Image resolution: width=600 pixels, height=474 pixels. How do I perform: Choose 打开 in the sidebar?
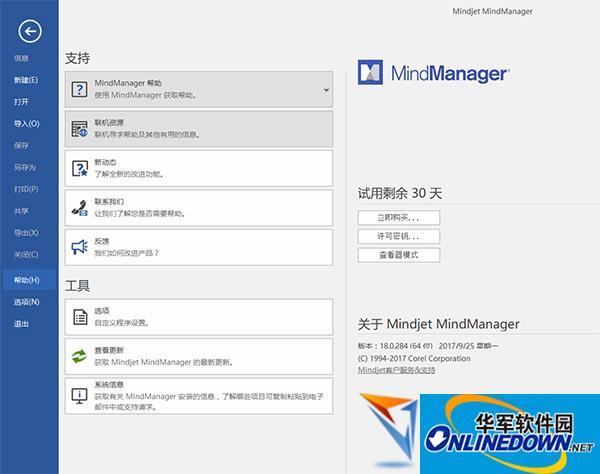21,102
